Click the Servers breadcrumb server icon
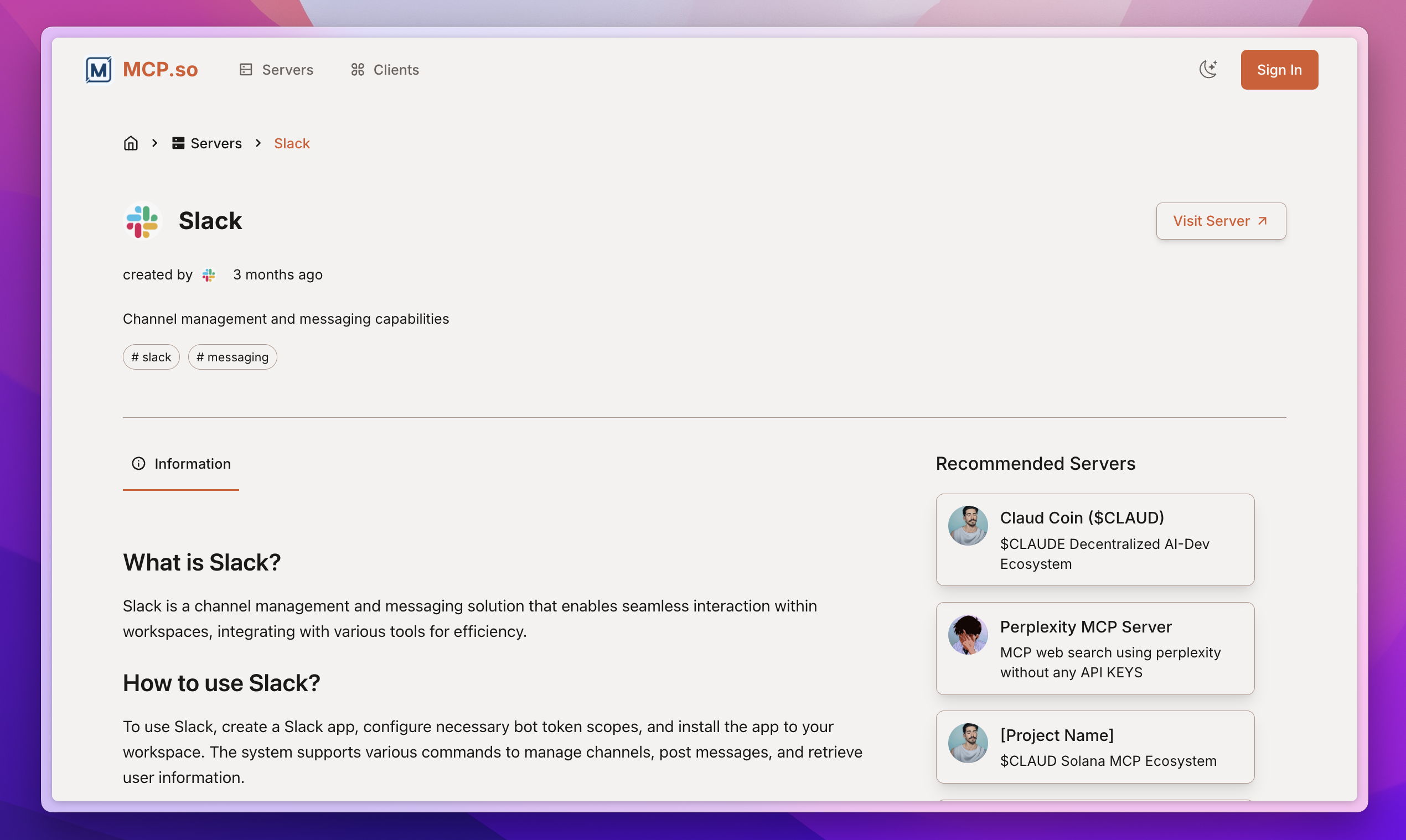 178,143
